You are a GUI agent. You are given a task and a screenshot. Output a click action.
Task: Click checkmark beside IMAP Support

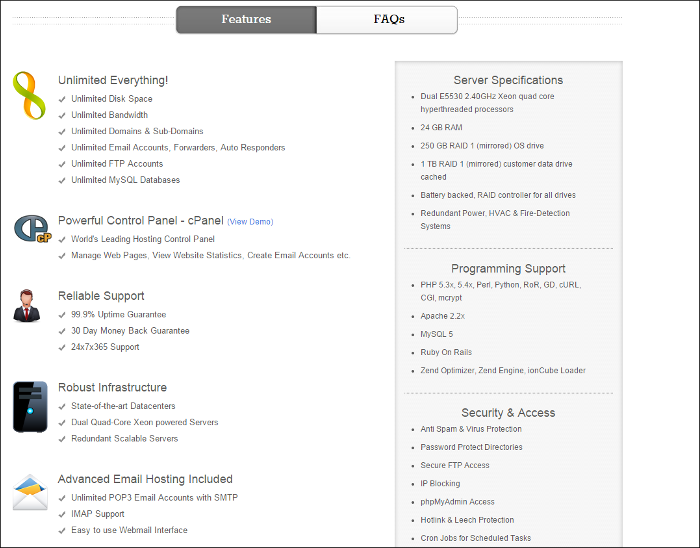pos(63,514)
